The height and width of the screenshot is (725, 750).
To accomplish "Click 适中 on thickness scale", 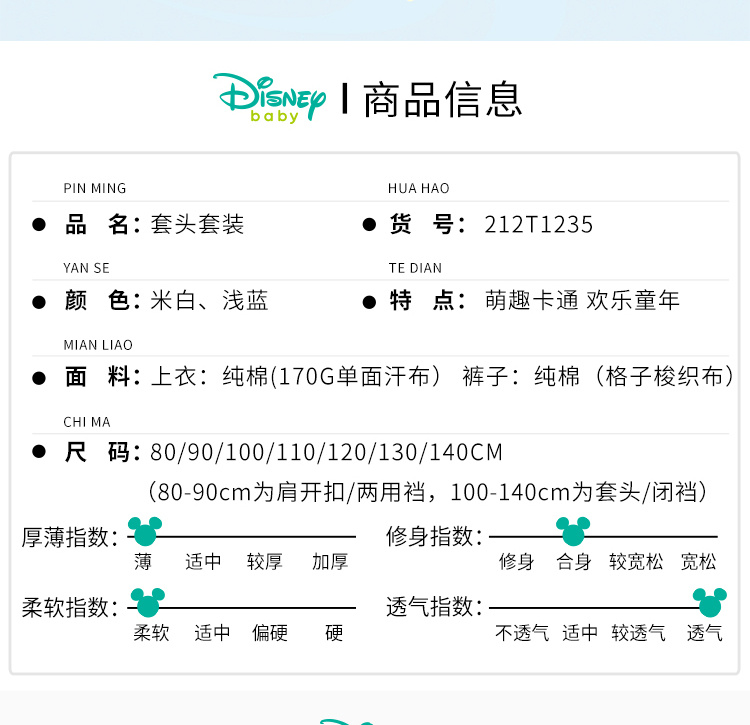I will (203, 562).
